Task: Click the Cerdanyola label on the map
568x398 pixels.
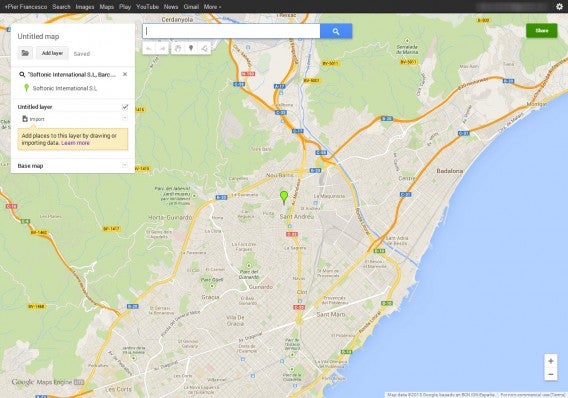Action: 177,20
